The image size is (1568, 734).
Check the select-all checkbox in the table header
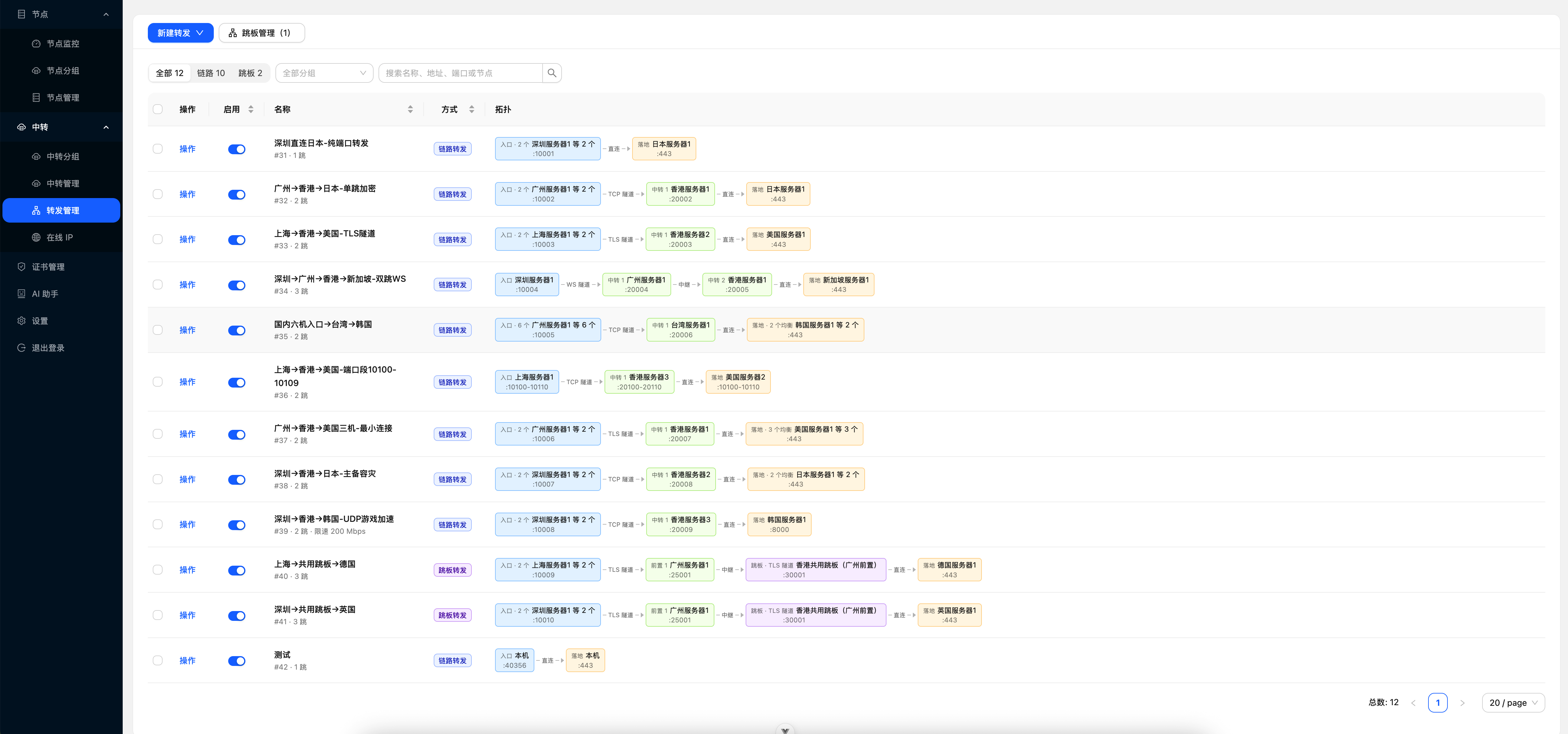click(x=158, y=109)
